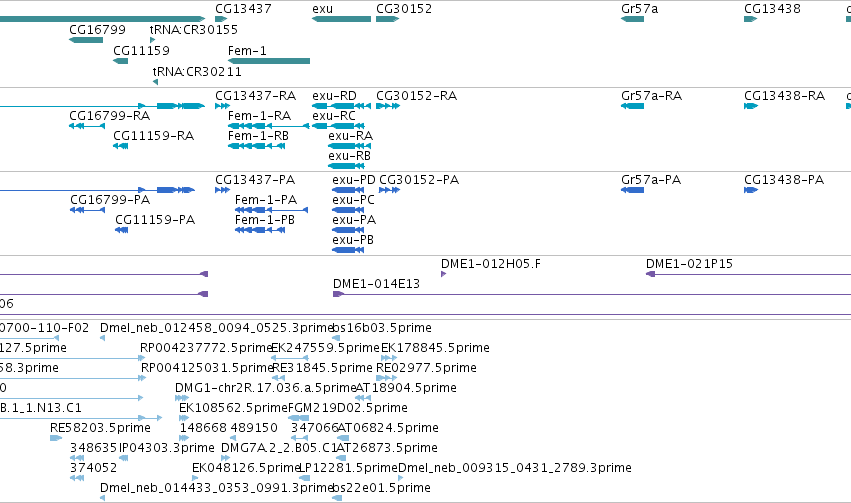Click the CG11159-PA protein label
This screenshot has width=851, height=503.
click(155, 220)
